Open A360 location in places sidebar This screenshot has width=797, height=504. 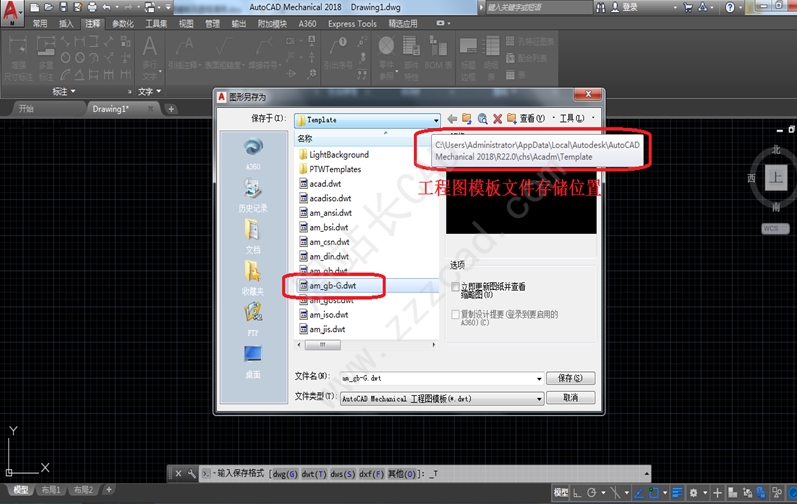(253, 154)
